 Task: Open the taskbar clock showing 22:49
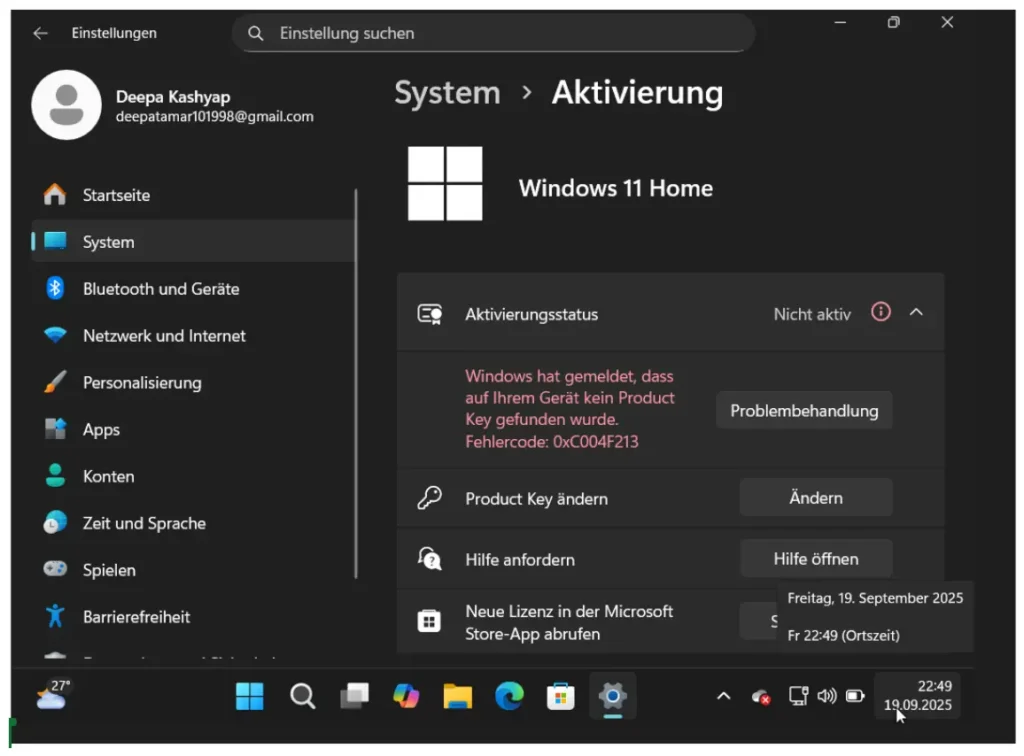918,695
